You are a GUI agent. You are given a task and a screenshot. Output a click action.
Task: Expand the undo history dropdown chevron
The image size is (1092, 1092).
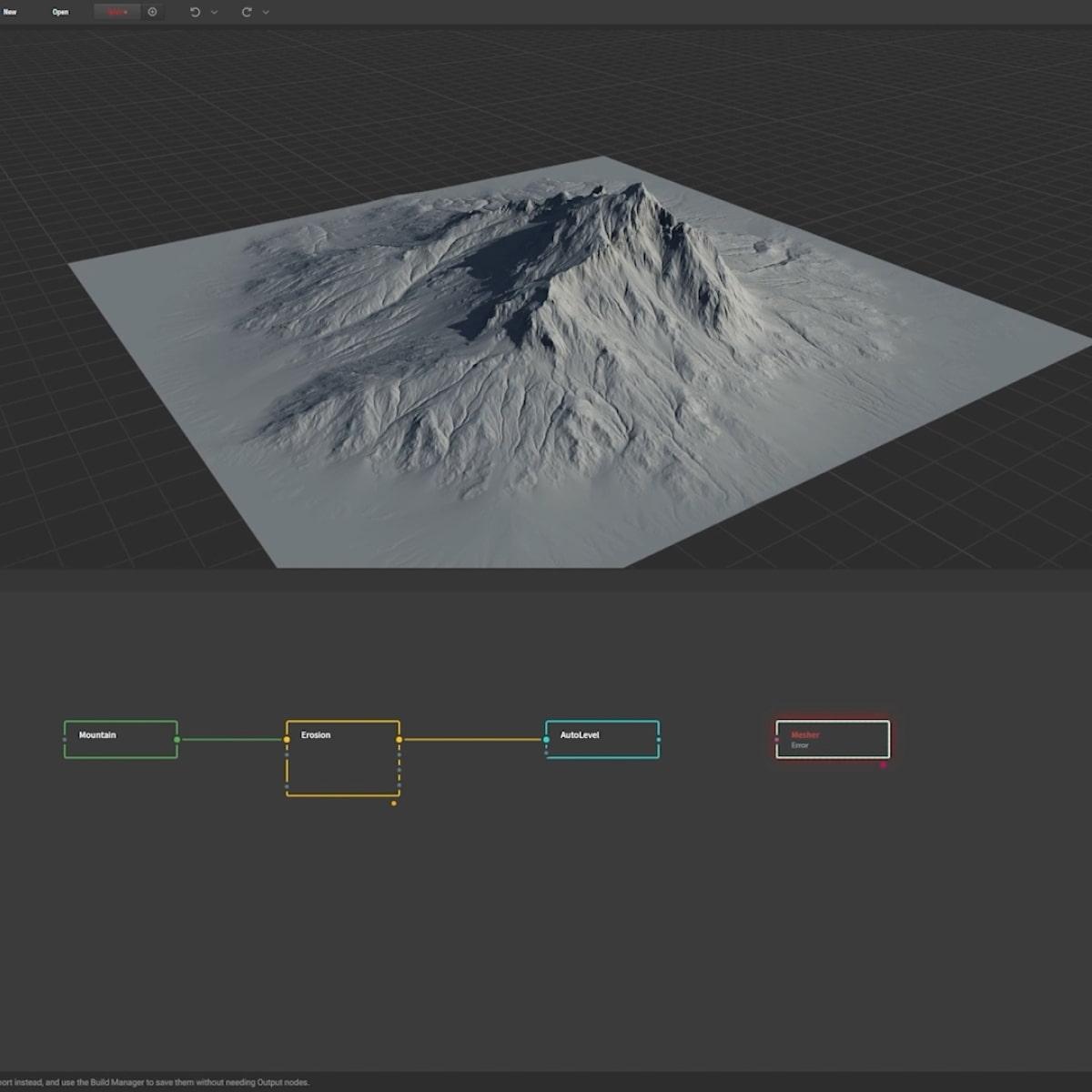(214, 12)
